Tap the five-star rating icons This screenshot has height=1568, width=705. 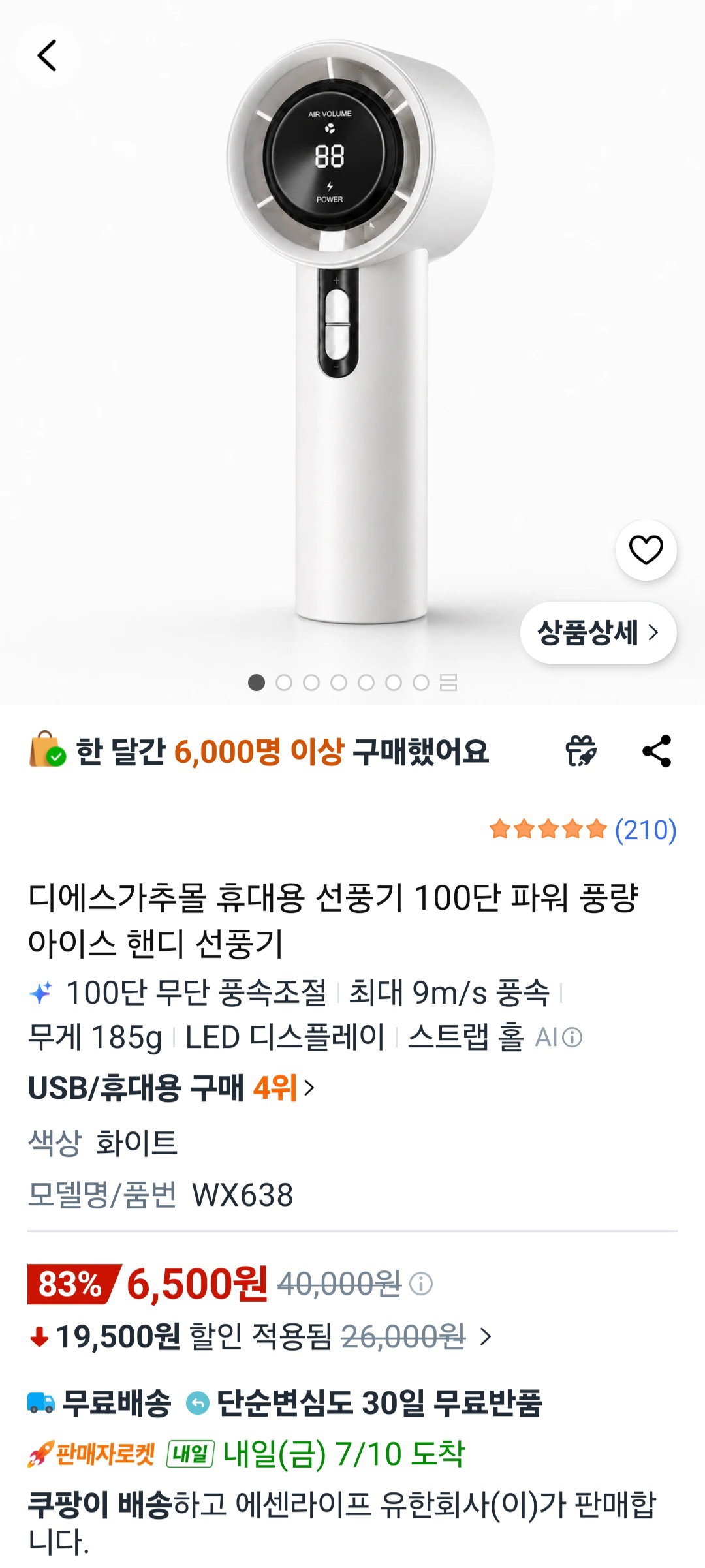(x=548, y=829)
